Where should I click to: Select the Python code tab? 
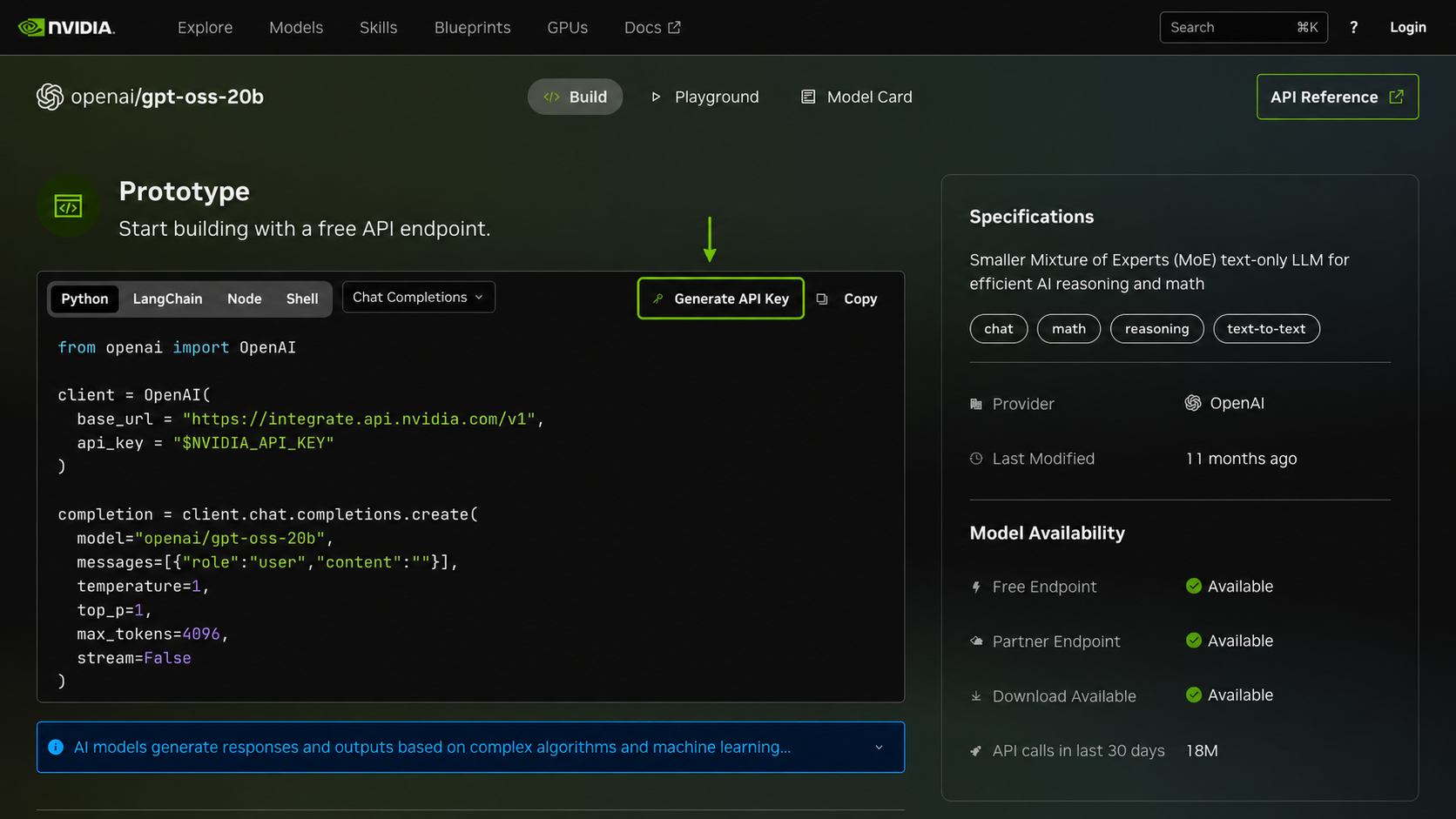[x=84, y=299]
